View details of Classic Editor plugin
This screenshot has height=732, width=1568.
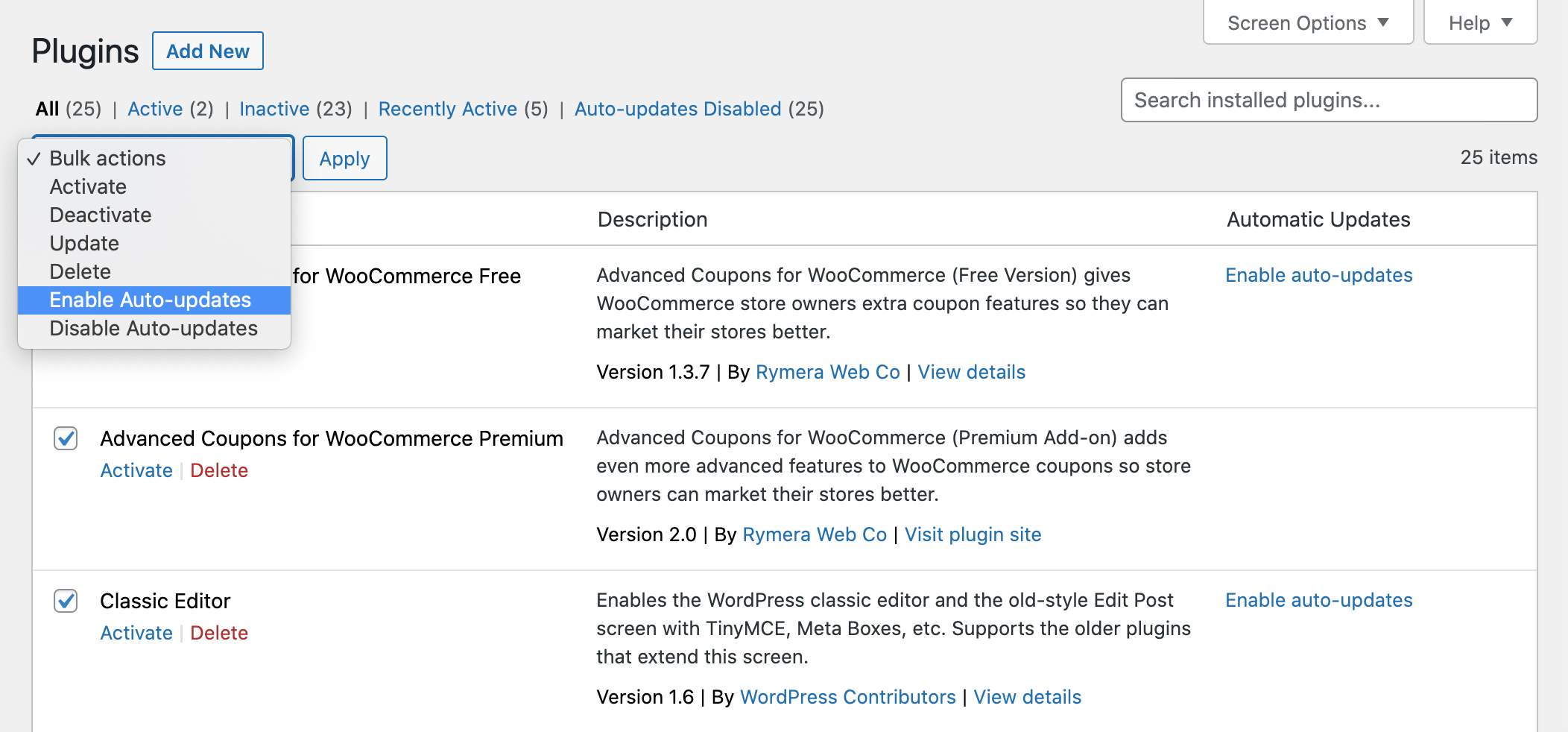click(x=1028, y=697)
